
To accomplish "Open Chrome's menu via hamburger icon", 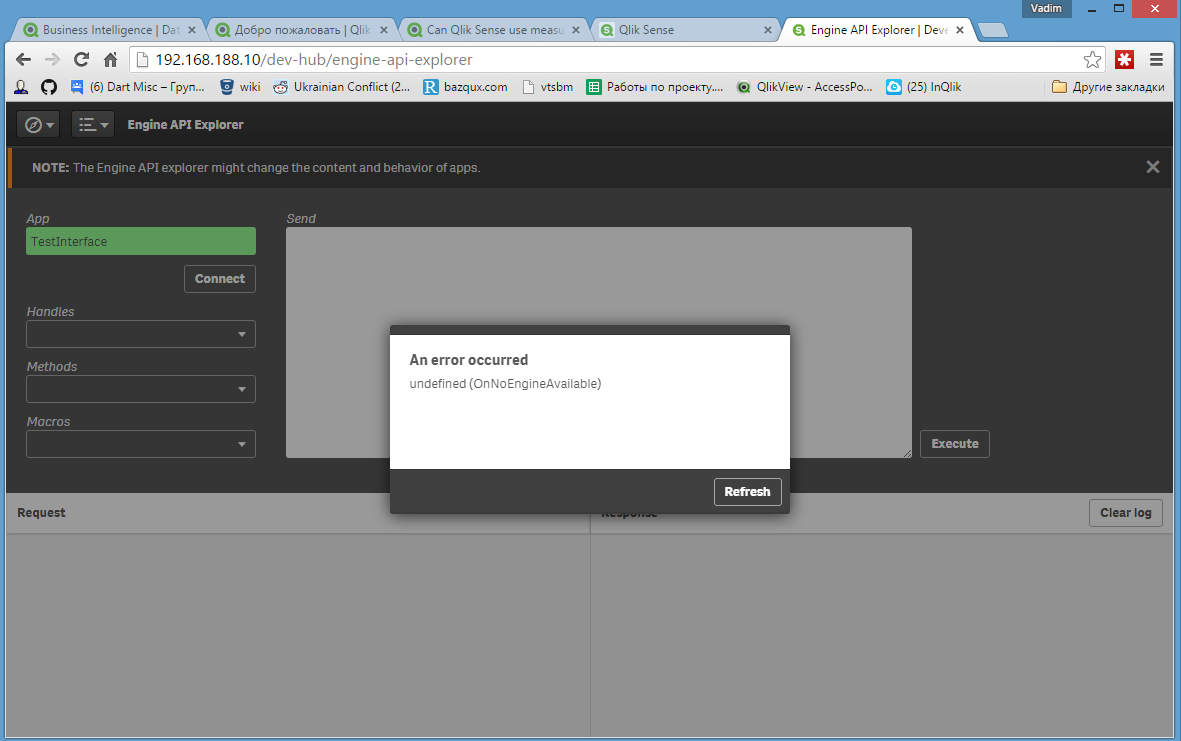I will [1157, 60].
